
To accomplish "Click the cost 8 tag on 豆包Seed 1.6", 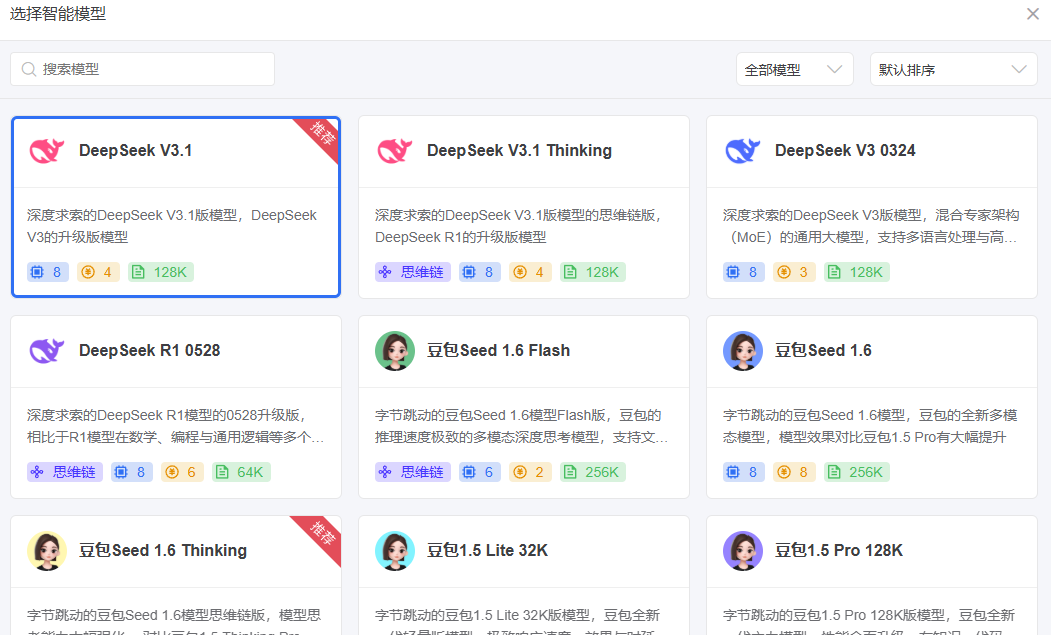I will pos(794,472).
